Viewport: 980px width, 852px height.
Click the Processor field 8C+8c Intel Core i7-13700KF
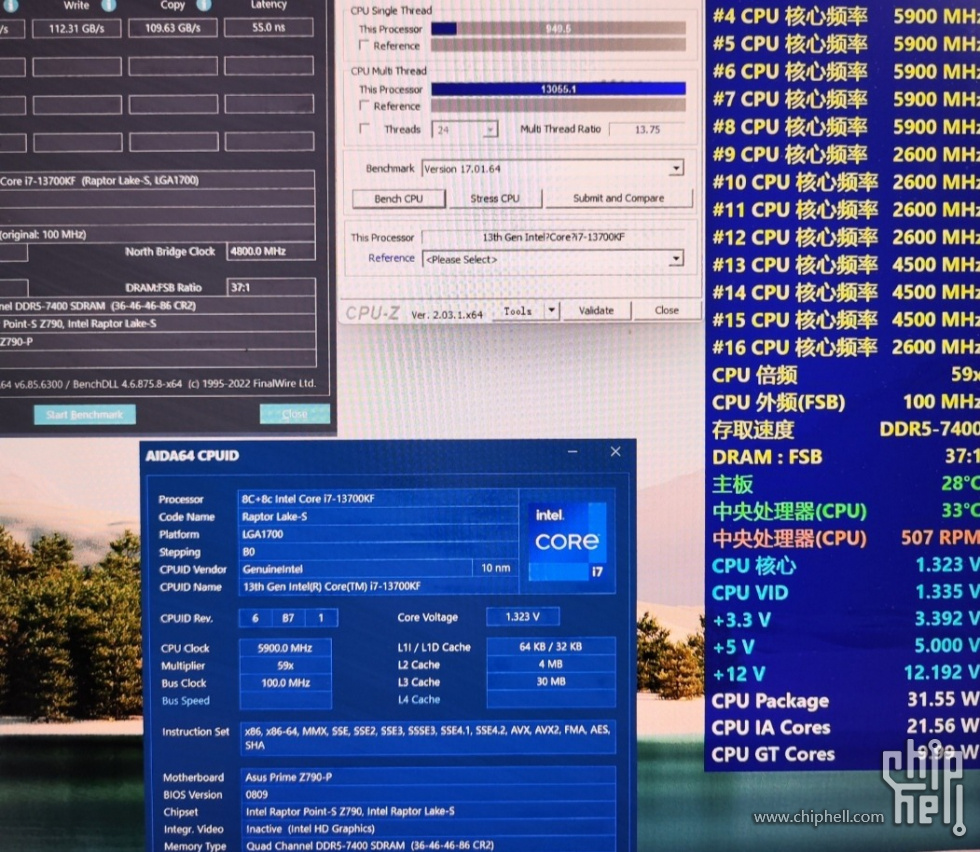tap(378, 499)
